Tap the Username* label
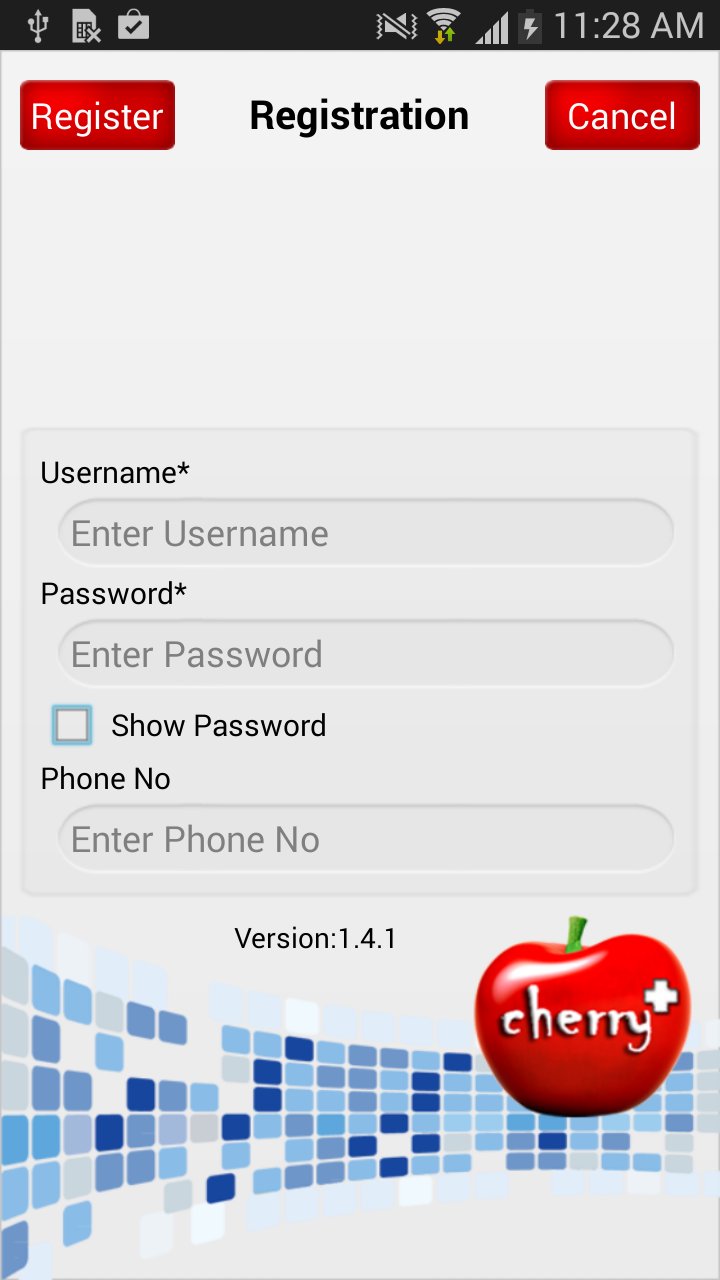 [x=115, y=472]
